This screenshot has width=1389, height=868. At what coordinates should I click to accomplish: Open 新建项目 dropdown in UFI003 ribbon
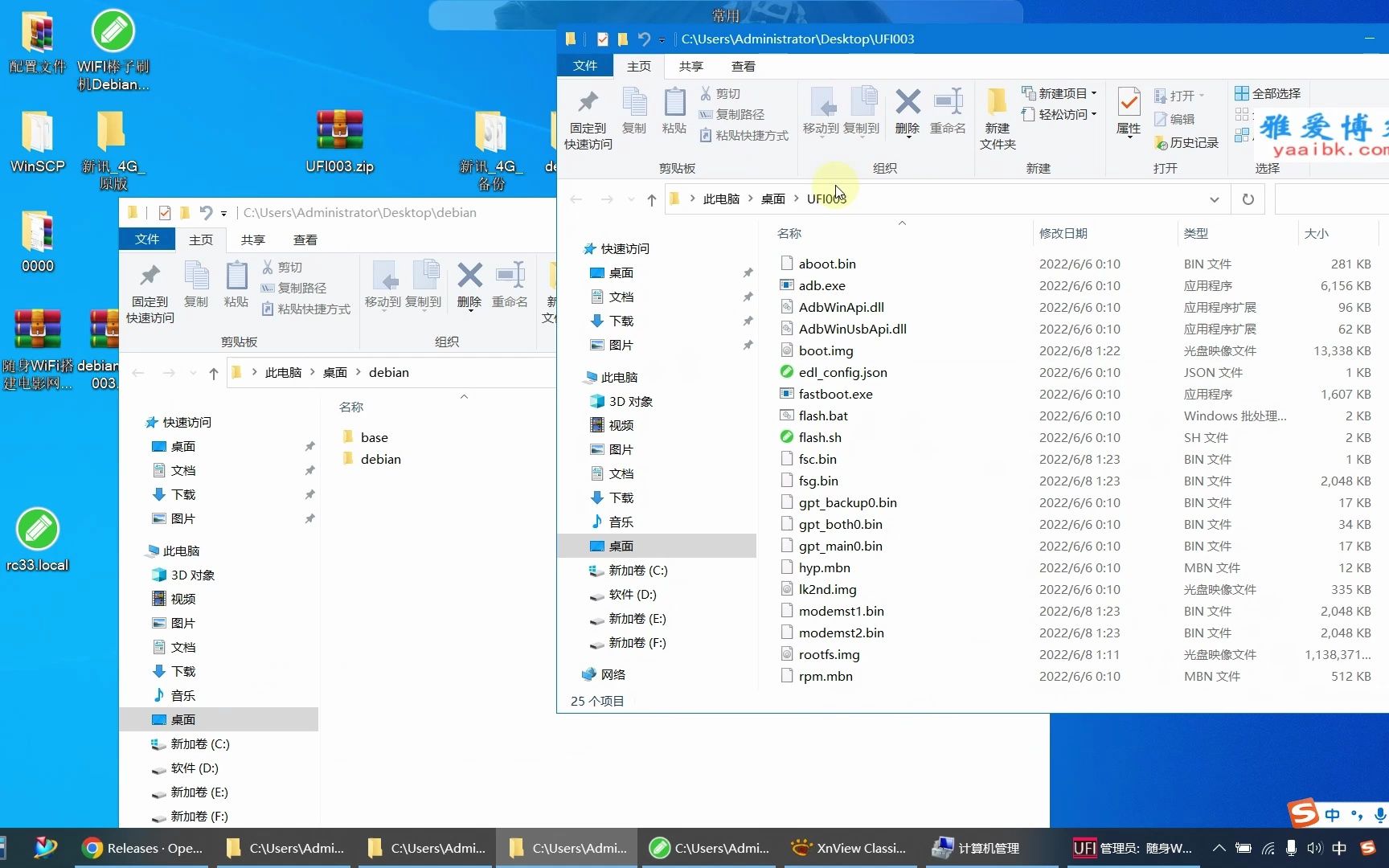[1059, 93]
